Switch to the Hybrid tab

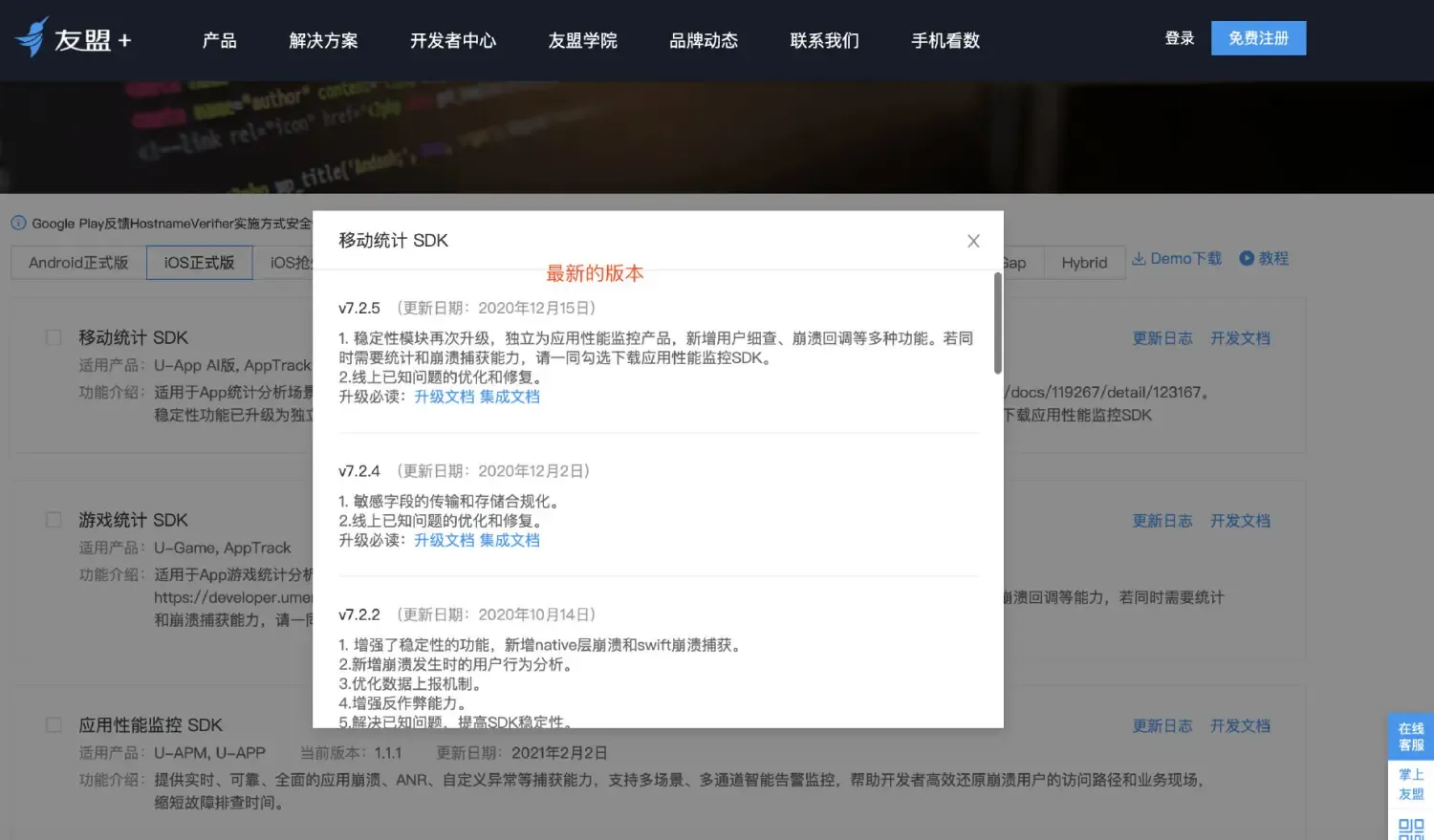(1084, 262)
